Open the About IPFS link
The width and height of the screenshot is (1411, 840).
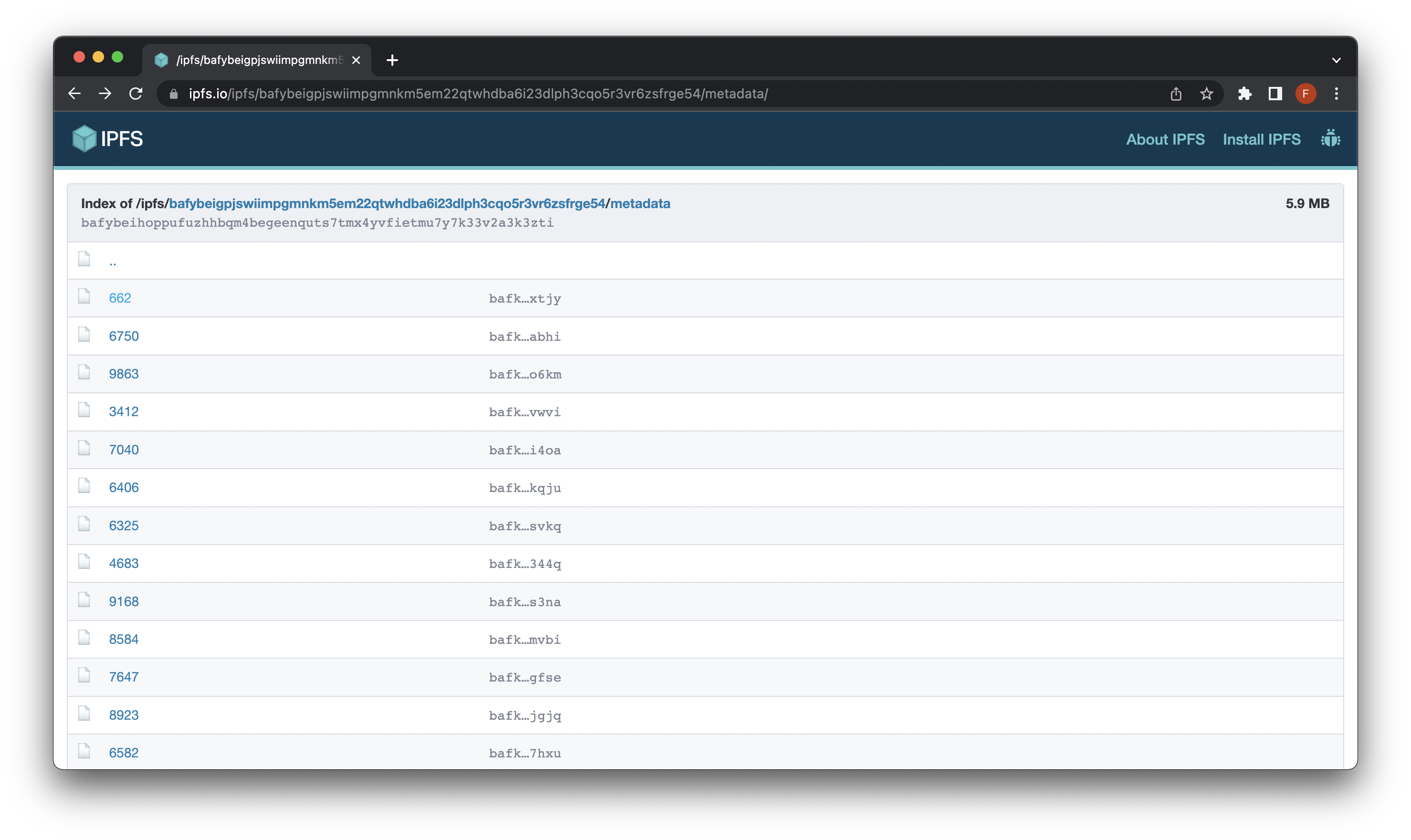click(1165, 139)
